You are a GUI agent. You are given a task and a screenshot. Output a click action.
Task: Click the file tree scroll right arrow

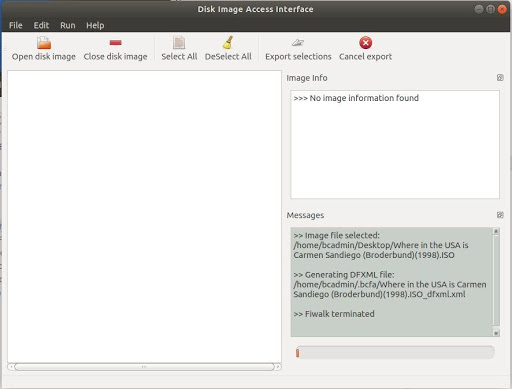point(278,367)
